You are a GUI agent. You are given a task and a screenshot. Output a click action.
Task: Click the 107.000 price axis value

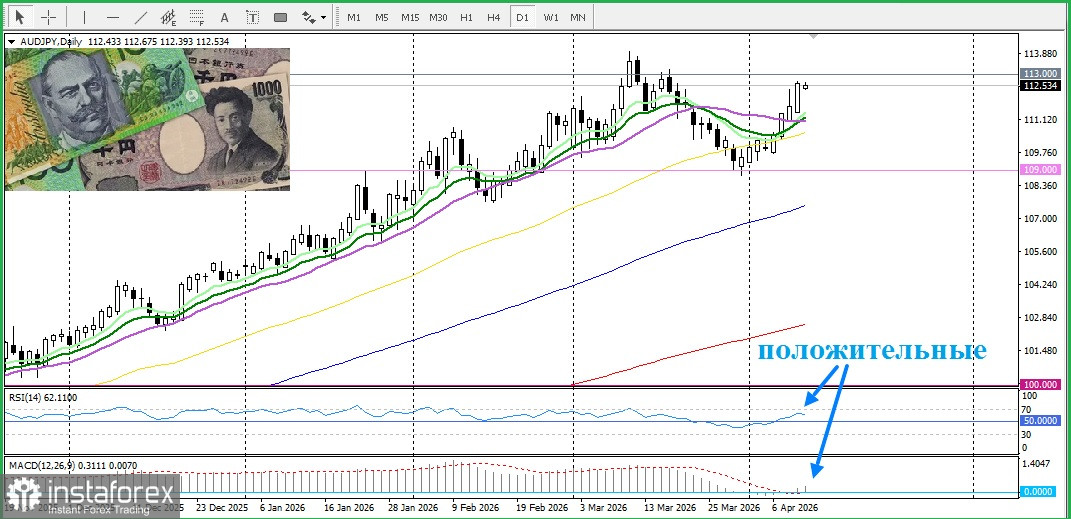(x=1038, y=219)
